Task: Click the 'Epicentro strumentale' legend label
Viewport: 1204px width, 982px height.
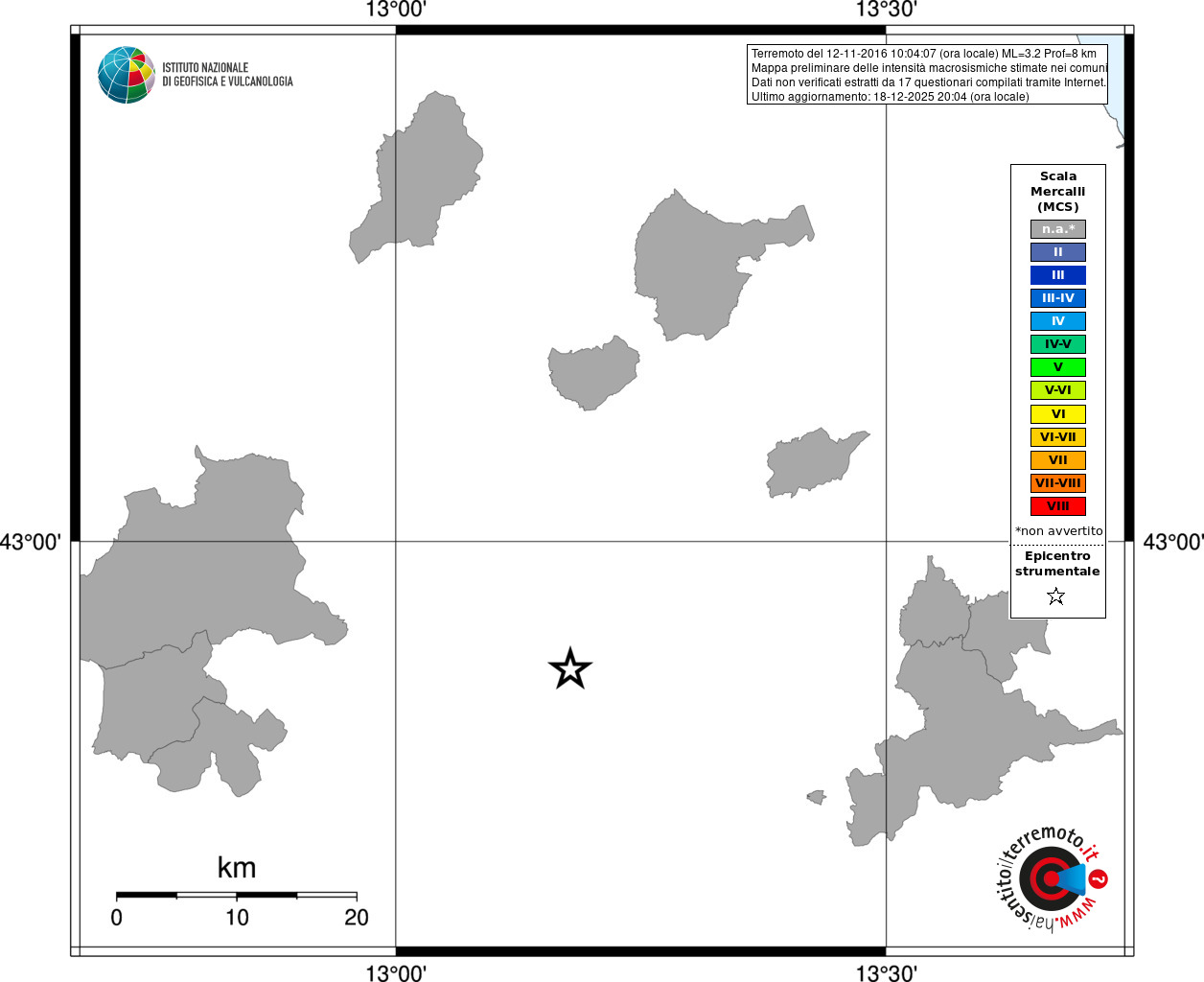Action: pos(1057,564)
